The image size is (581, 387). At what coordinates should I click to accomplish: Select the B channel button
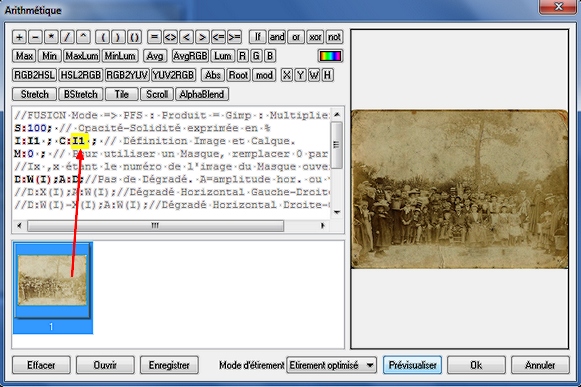point(270,56)
